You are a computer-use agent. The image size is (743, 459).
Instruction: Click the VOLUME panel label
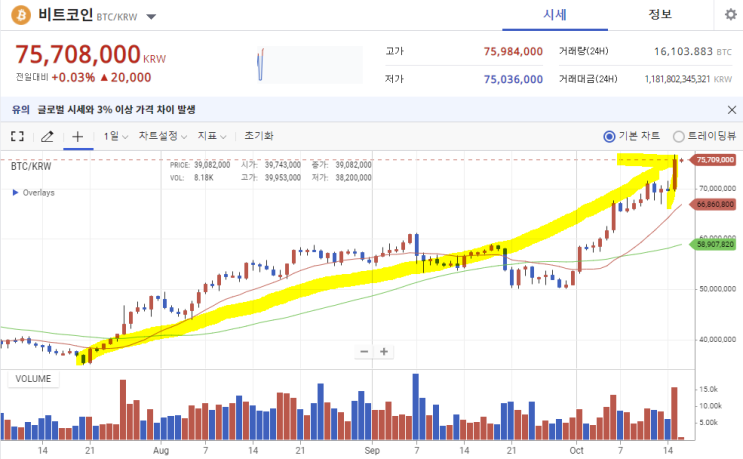point(33,379)
